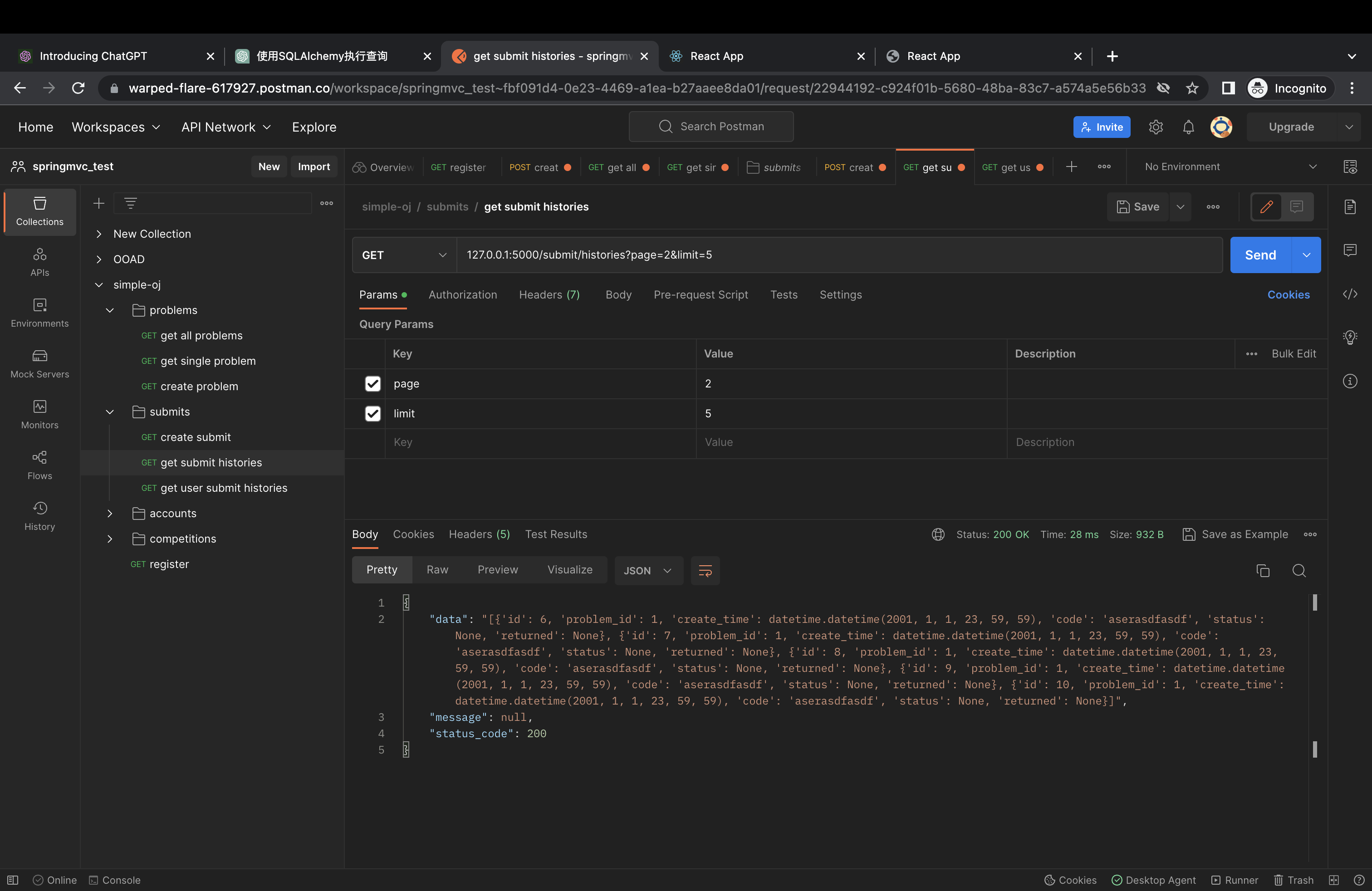Open the Environments sidebar panel

click(x=40, y=313)
